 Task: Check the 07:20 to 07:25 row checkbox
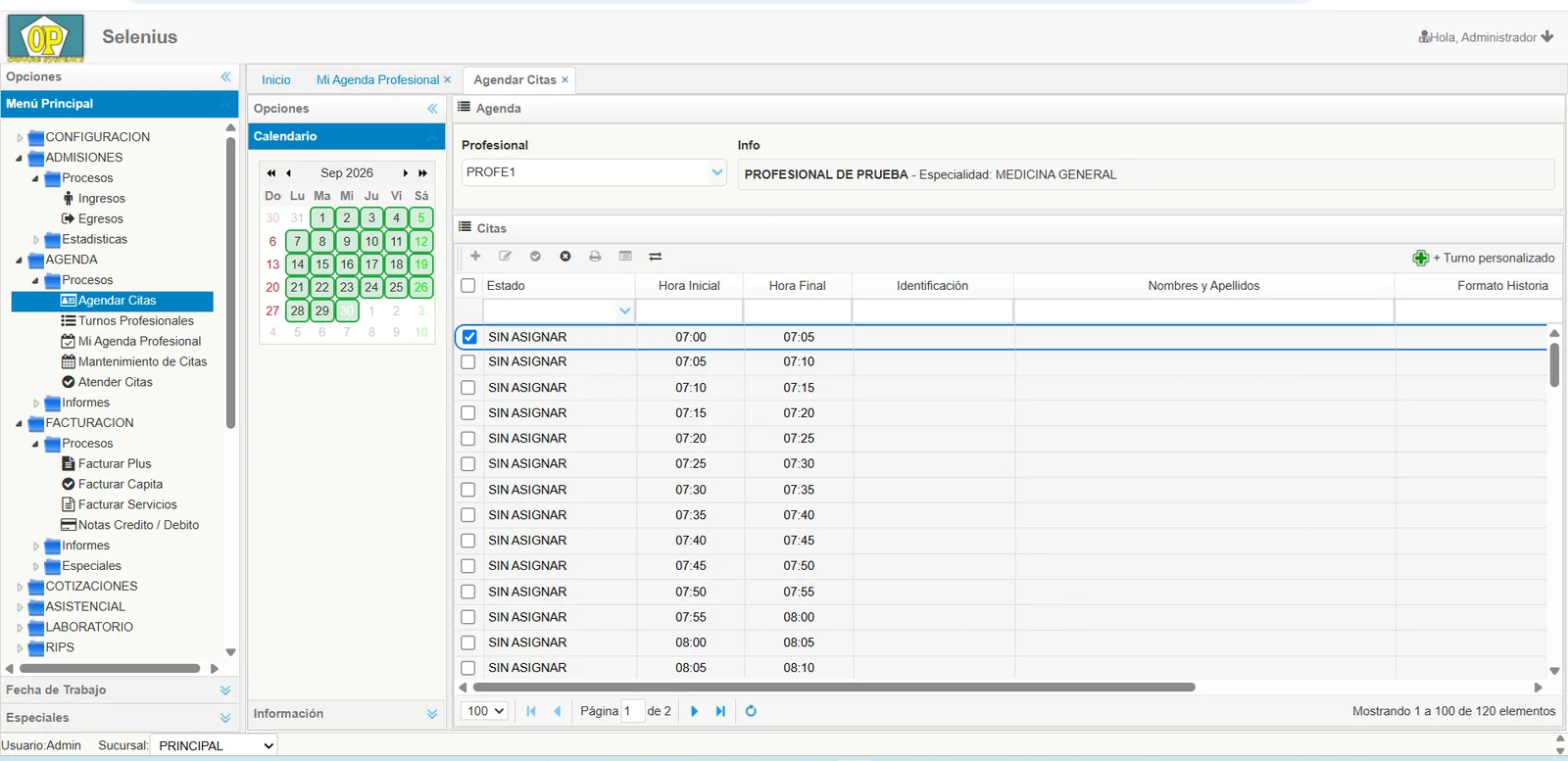coord(468,439)
